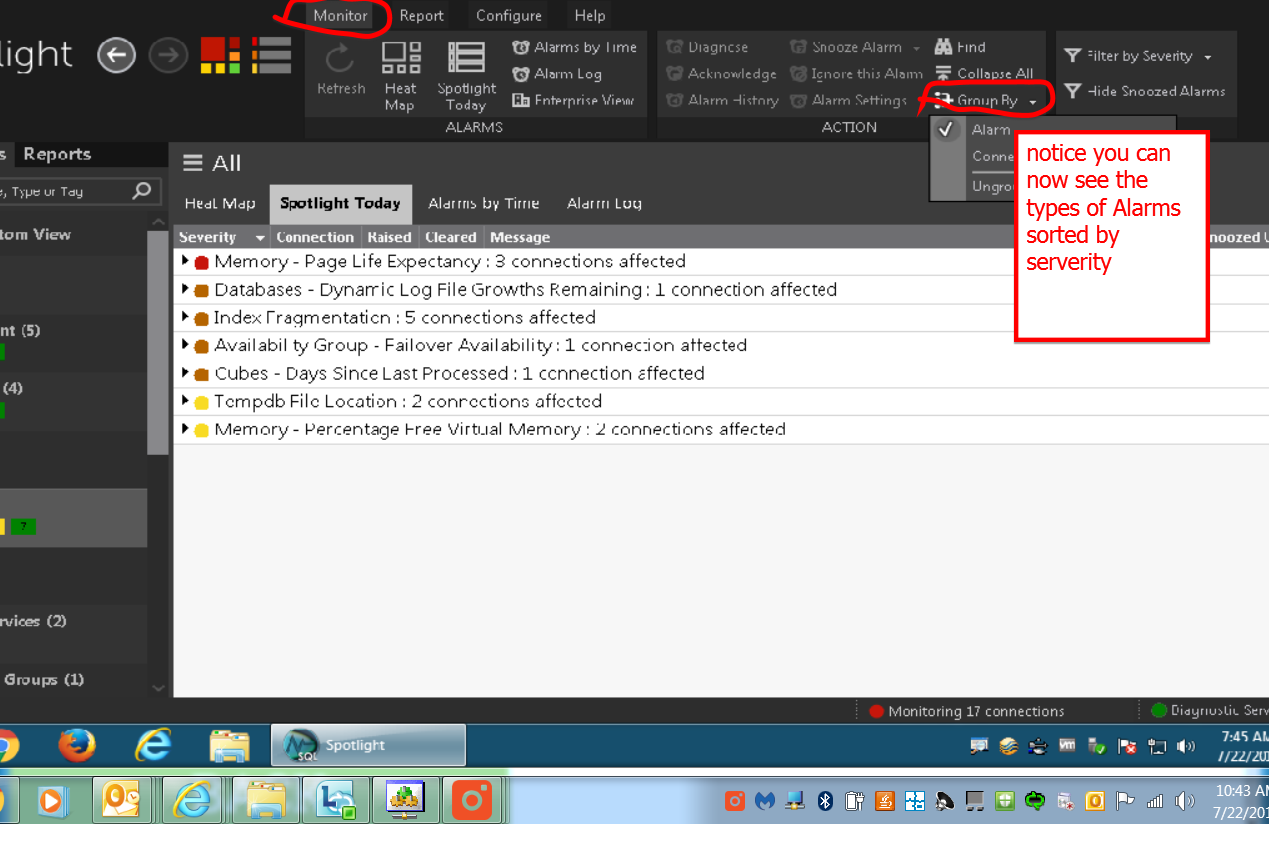Click Ignore this Alarm in the ribbon
The height and width of the screenshot is (852, 1269).
pyautogui.click(x=856, y=74)
